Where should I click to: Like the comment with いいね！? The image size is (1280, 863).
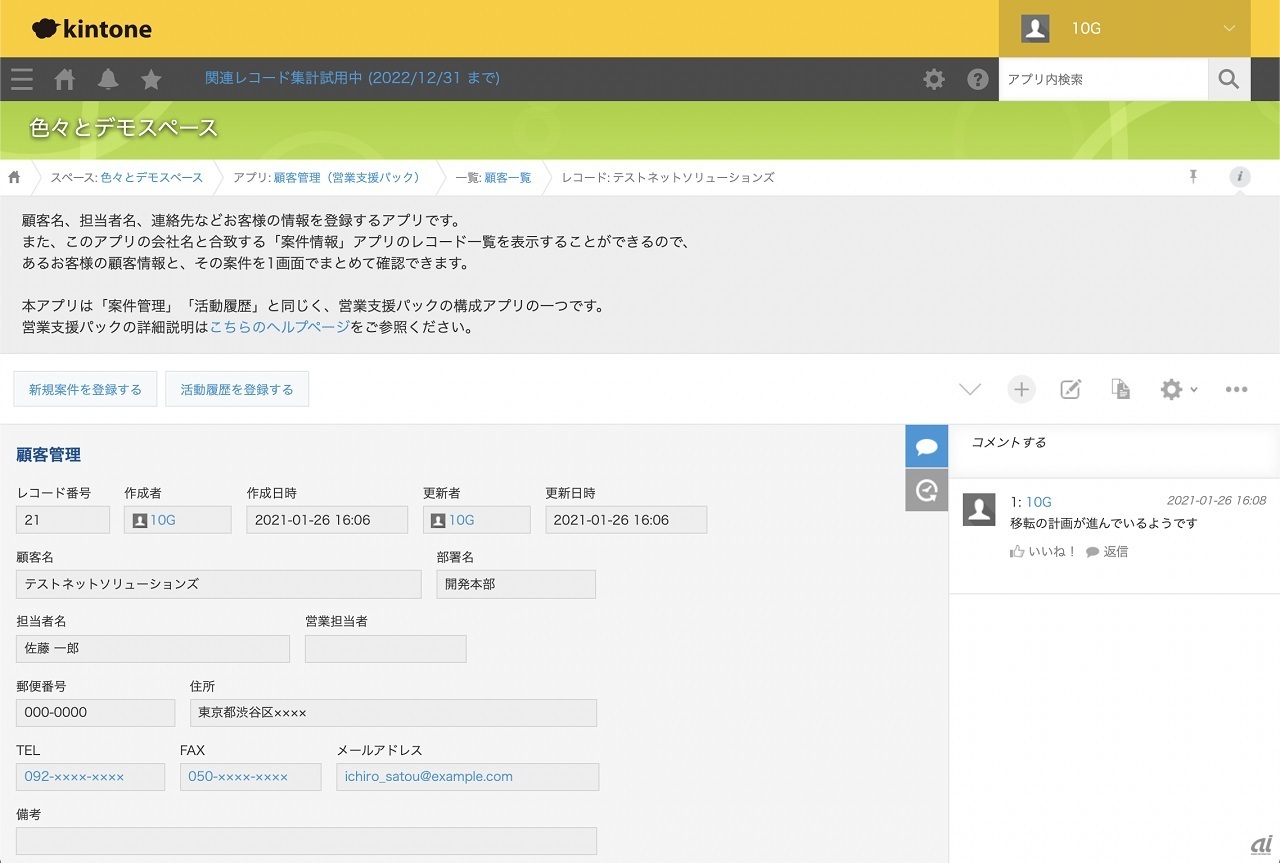[1044, 552]
